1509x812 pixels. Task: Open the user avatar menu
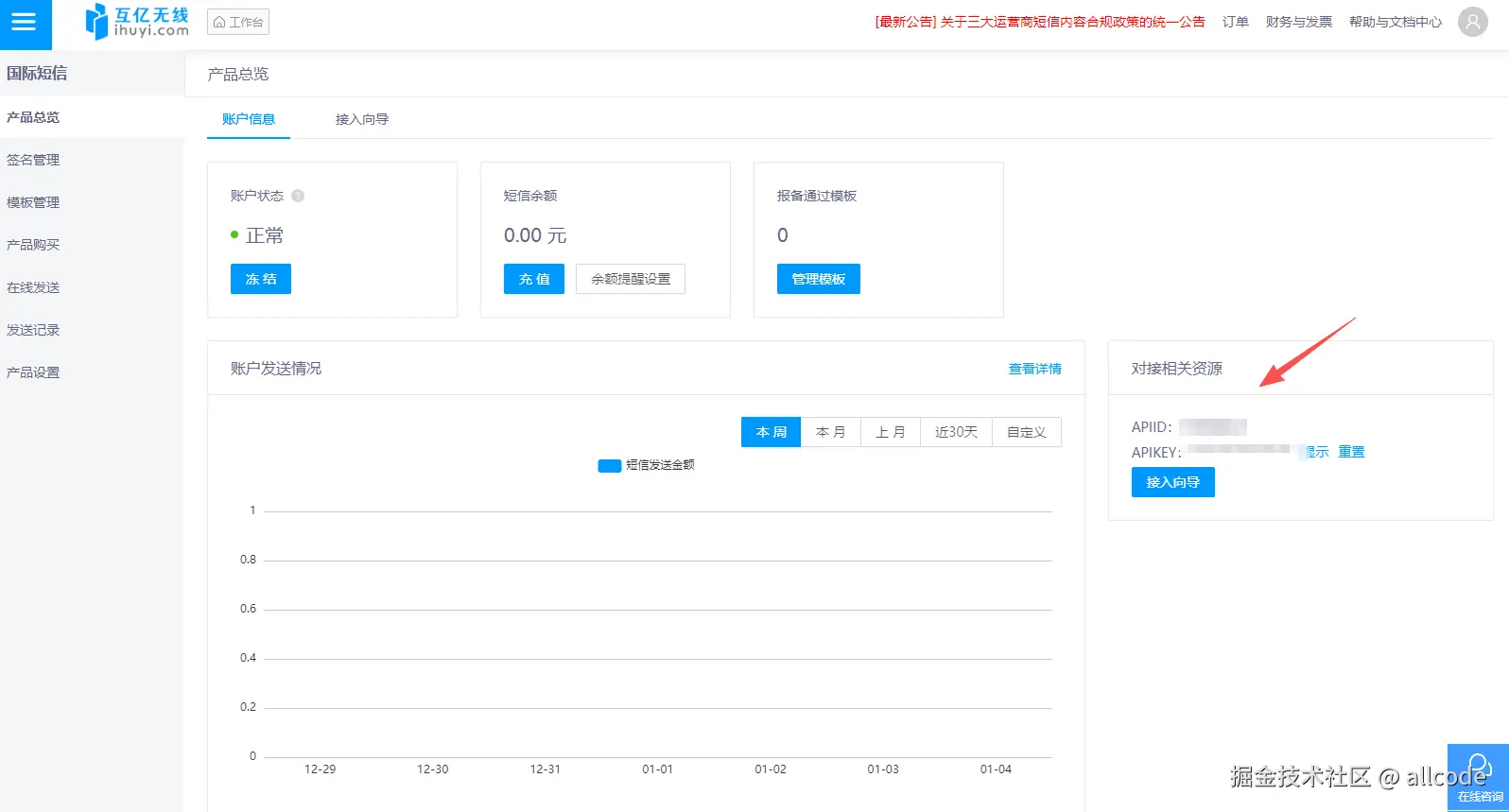tap(1473, 22)
